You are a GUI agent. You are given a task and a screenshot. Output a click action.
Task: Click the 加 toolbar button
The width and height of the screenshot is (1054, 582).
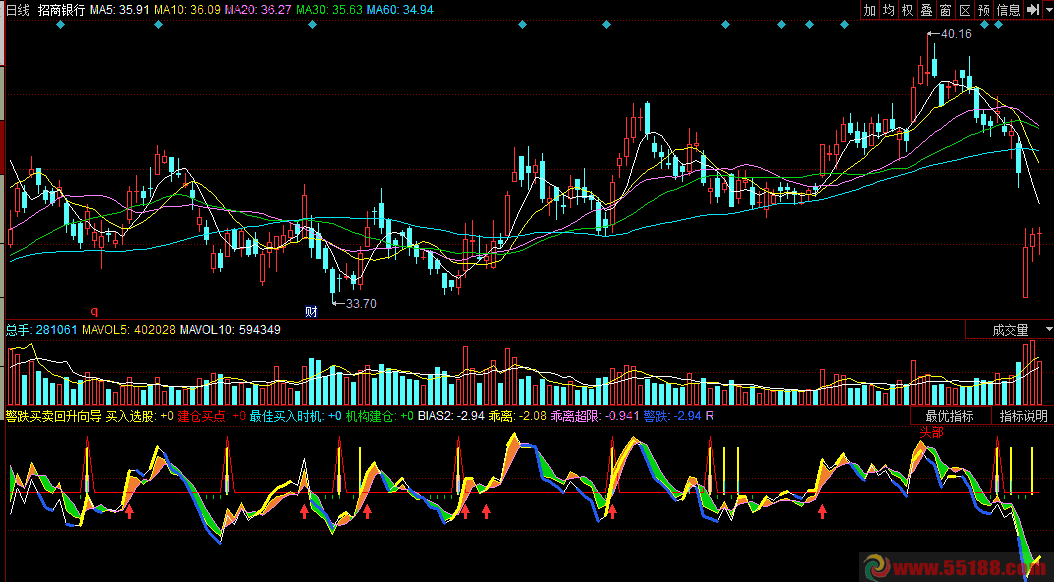click(870, 10)
